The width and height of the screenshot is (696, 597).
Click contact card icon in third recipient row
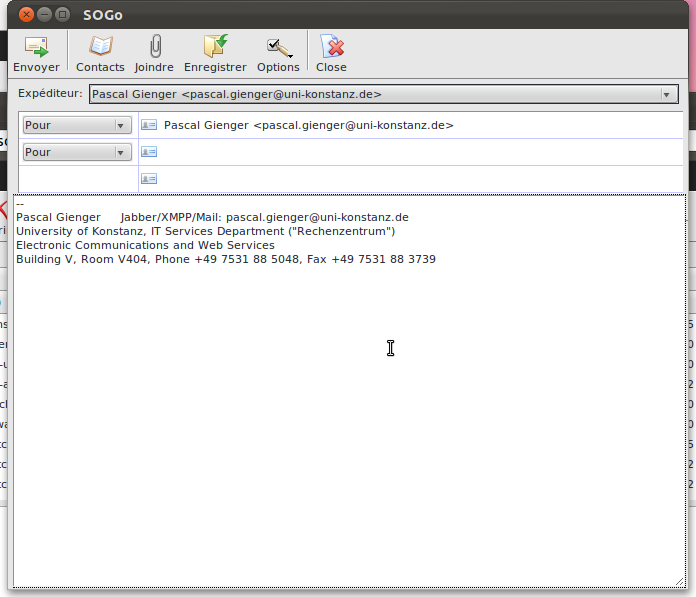[149, 179]
